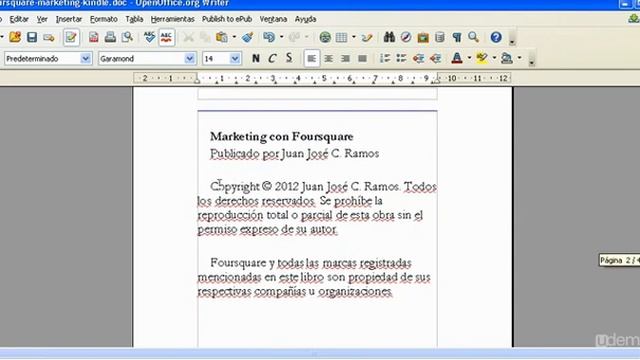640x360 pixels.
Task: Toggle bulleted list
Action: pos(401,58)
